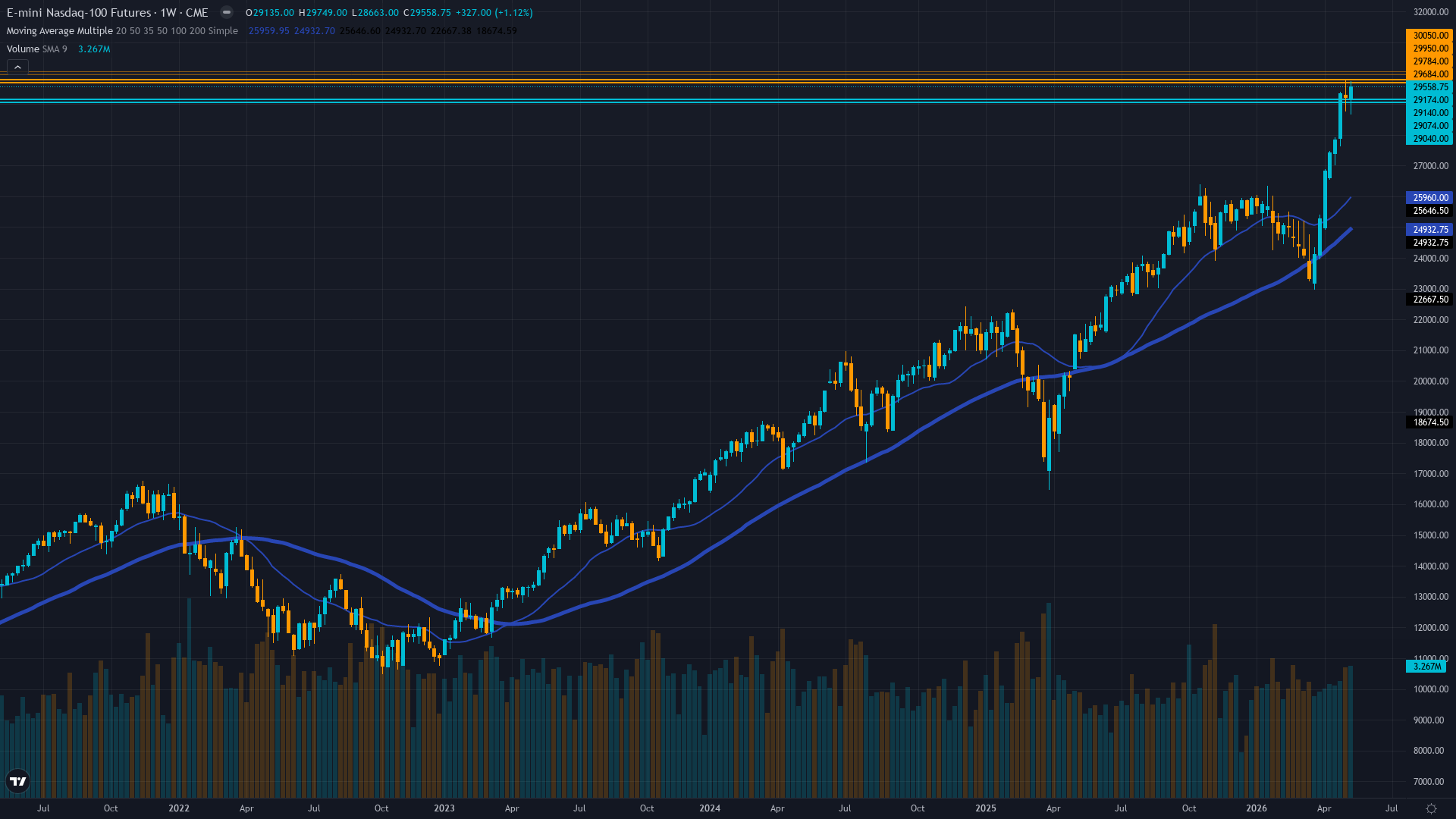1456x819 pixels.
Task: Click the blue legend value 25959.95
Action: (269, 31)
